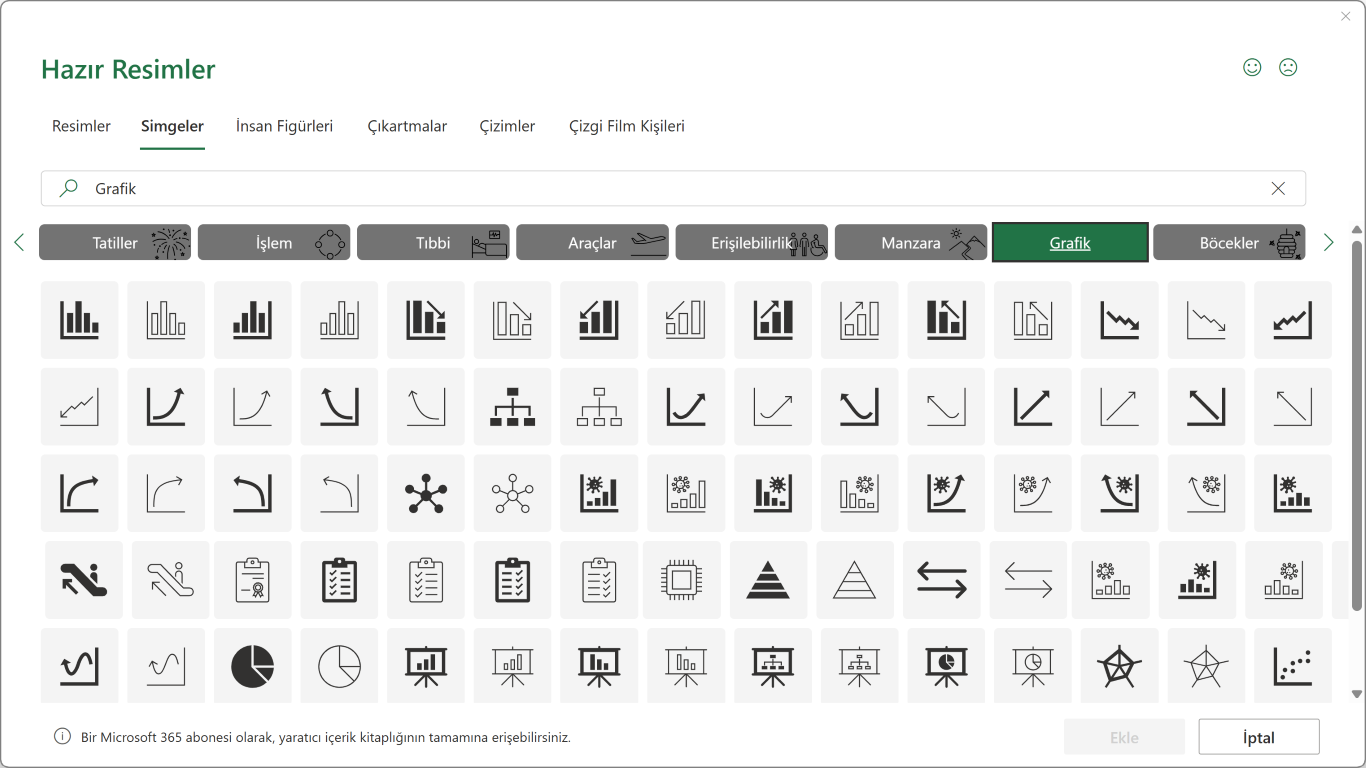The width and height of the screenshot is (1366, 768).
Task: Select the filled network hub icon
Action: [x=426, y=493]
